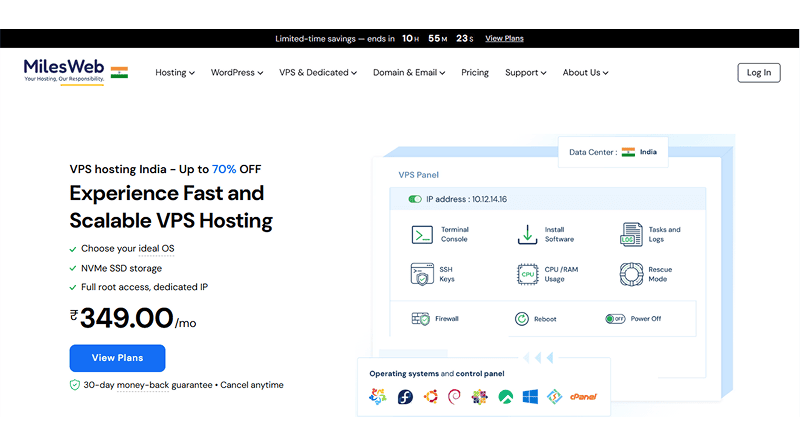The width and height of the screenshot is (800, 445).
Task: Select the Fedora logo icon
Action: pos(405,397)
